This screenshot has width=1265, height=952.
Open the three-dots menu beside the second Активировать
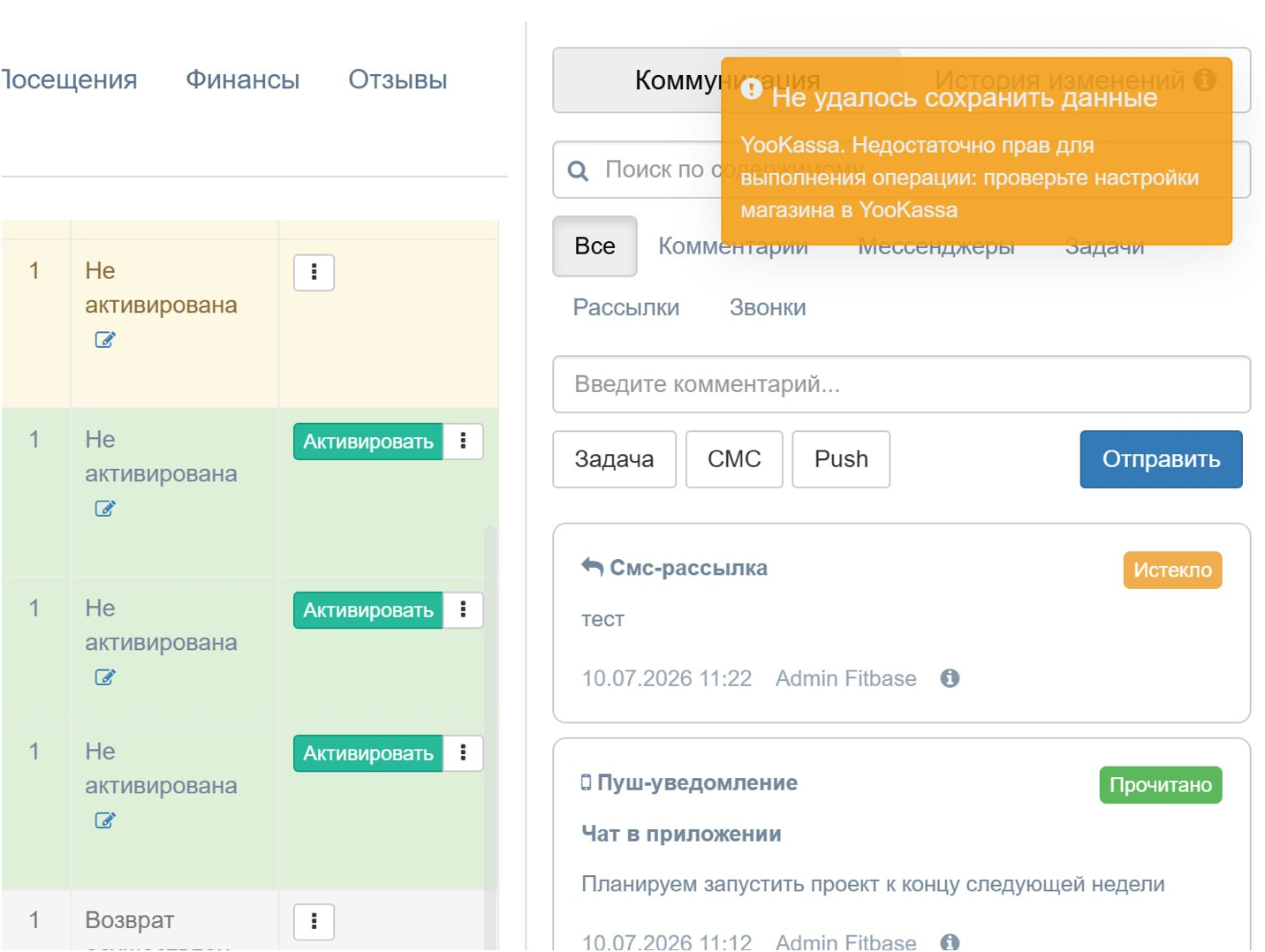[x=463, y=610]
